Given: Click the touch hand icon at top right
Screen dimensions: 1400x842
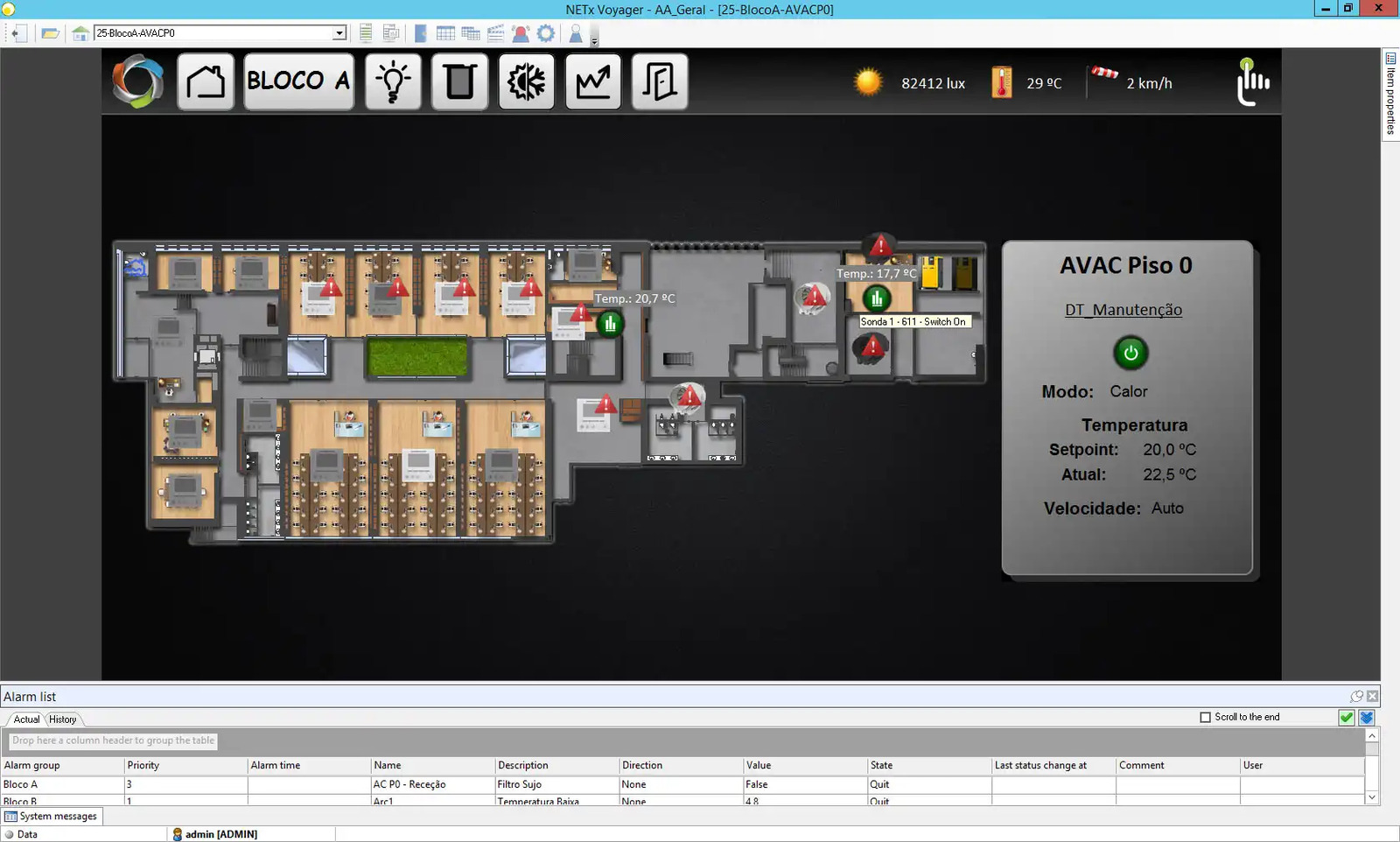Looking at the screenshot, I should coord(1252,82).
